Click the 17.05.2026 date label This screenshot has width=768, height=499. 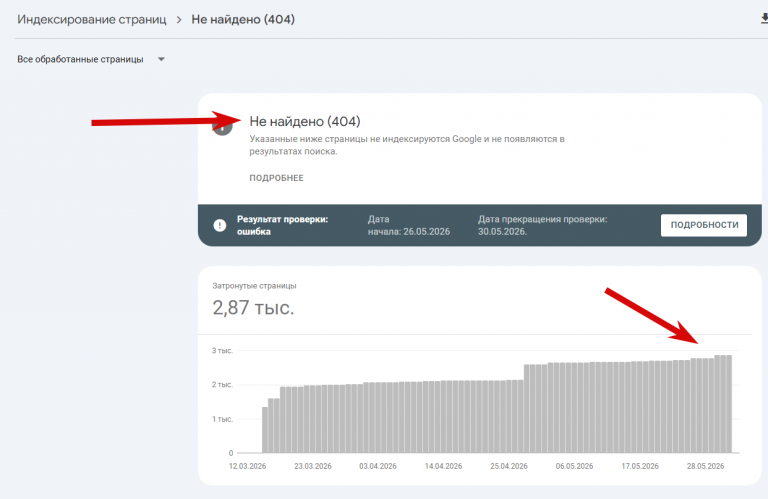[x=640, y=466]
